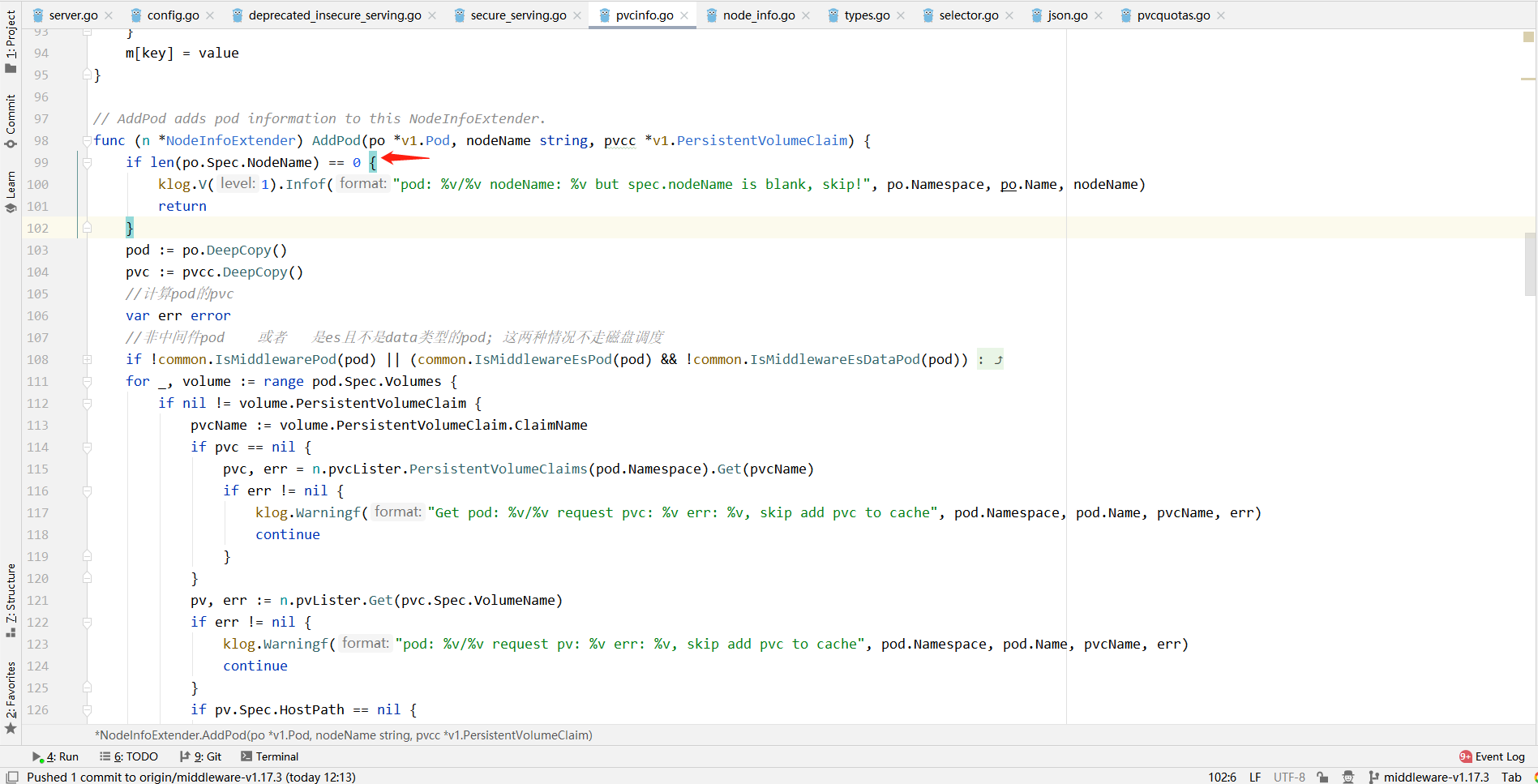1538x784 pixels.
Task: Switch to the server.go tab
Action: point(73,15)
